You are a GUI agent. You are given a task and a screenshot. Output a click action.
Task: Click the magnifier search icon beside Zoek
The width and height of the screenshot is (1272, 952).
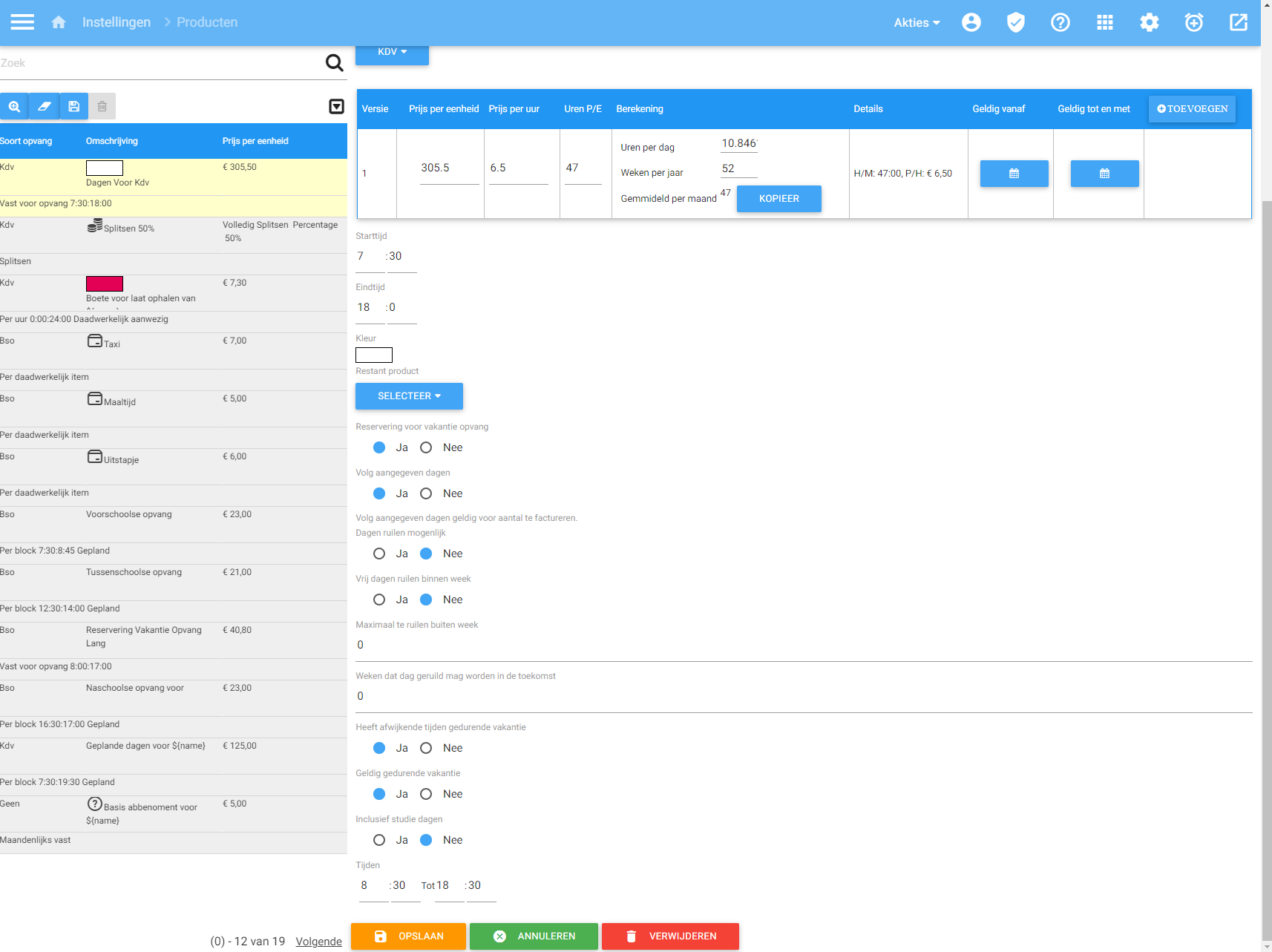(x=334, y=63)
